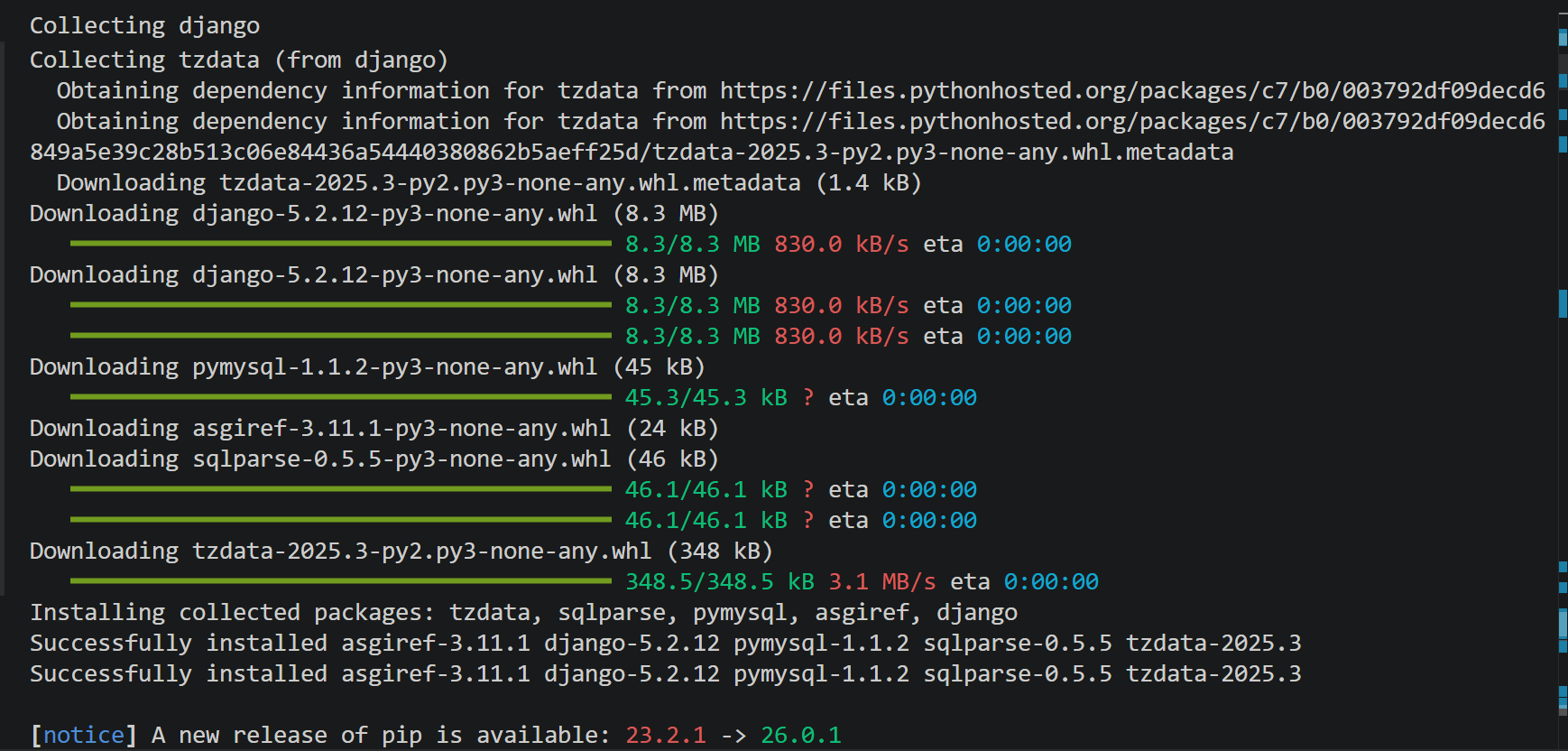
Task: Click "Installing collected packages:" text
Action: coord(232,612)
